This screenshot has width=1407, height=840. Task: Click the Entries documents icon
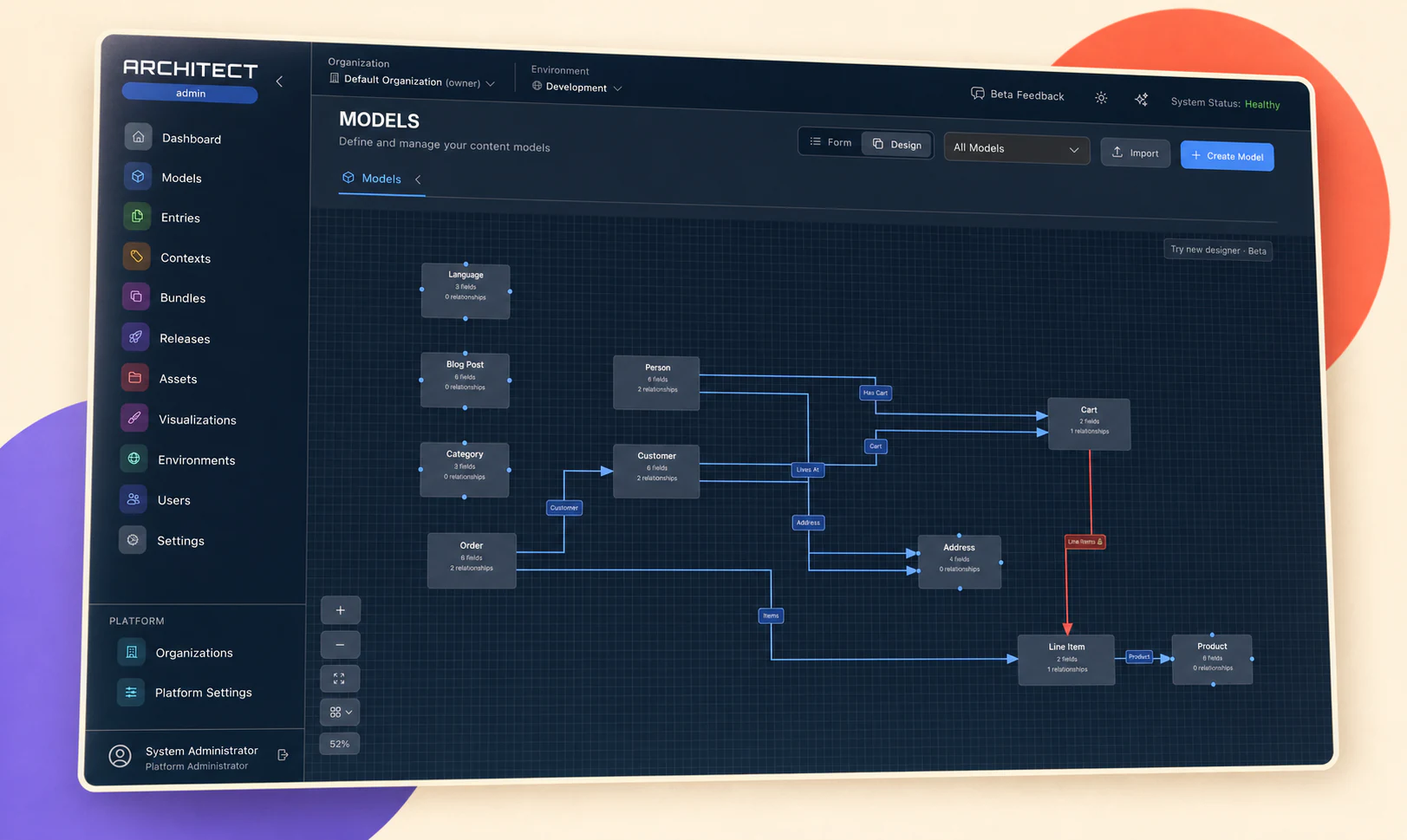pyautogui.click(x=137, y=217)
